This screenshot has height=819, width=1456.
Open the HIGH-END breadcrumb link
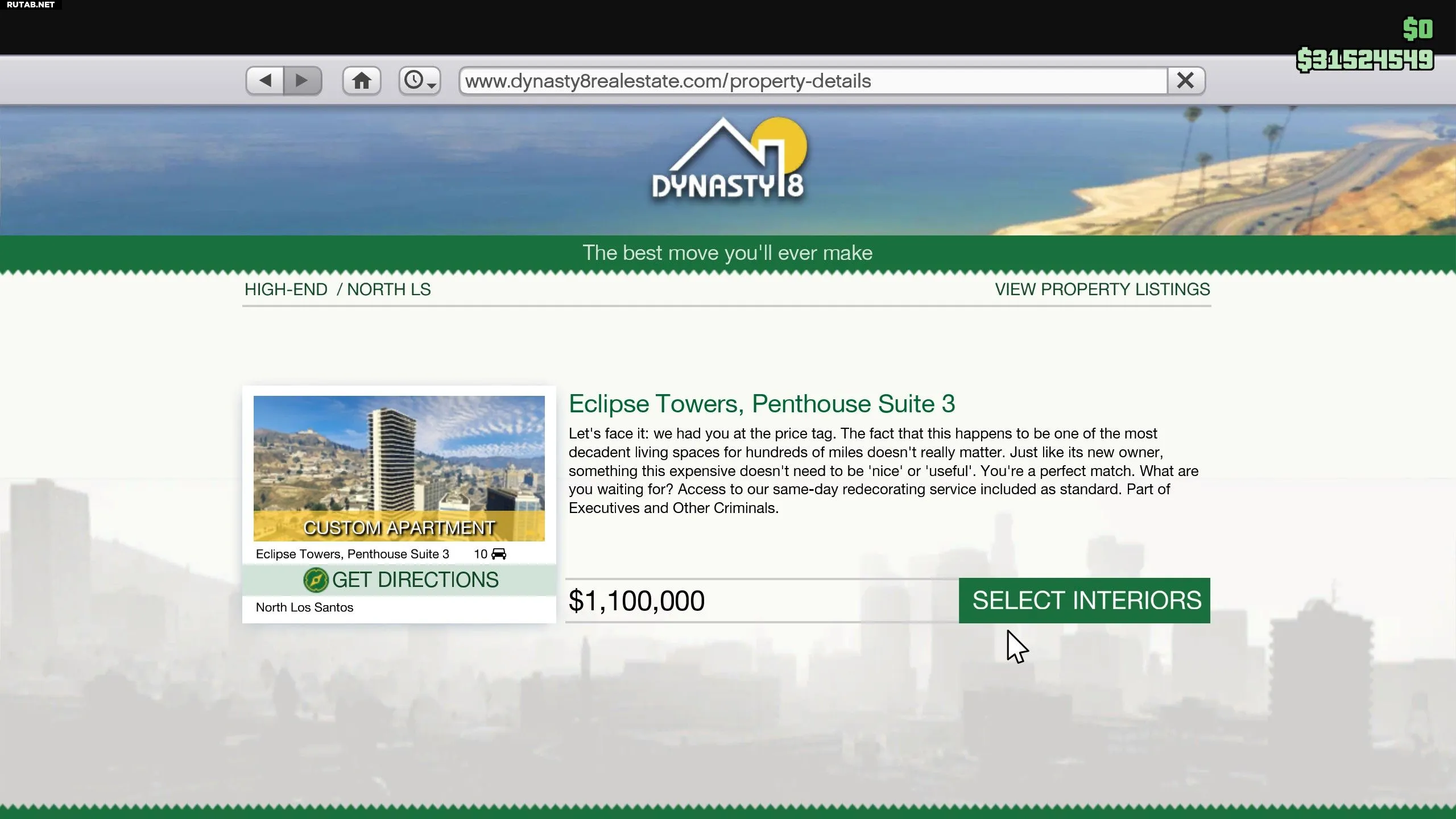(x=286, y=289)
